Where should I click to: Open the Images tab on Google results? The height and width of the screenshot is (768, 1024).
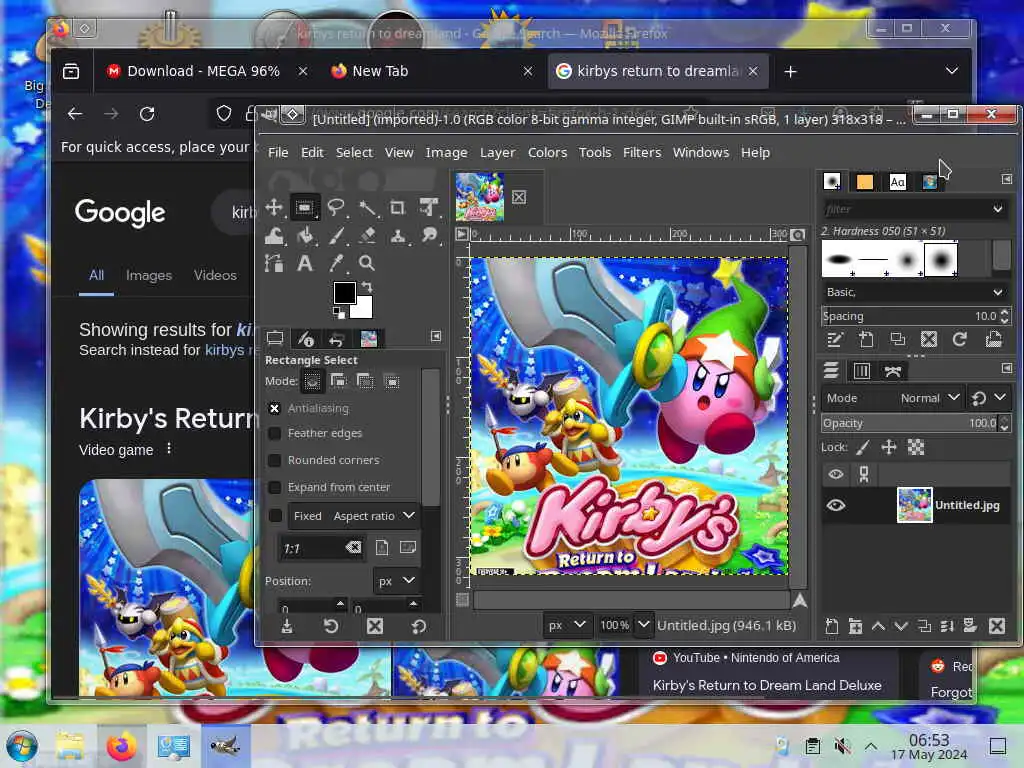tap(149, 275)
